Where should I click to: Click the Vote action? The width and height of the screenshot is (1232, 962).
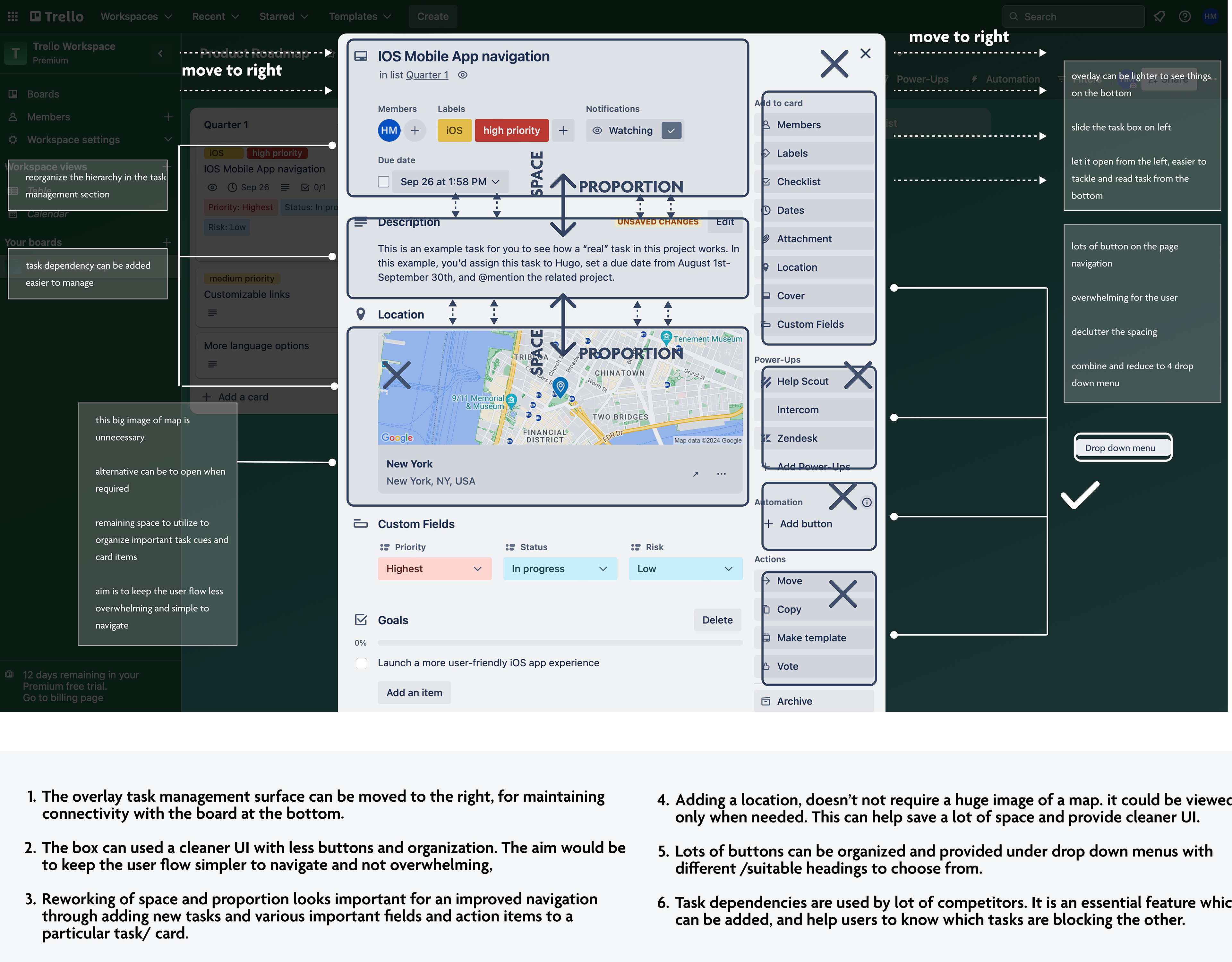click(814, 666)
